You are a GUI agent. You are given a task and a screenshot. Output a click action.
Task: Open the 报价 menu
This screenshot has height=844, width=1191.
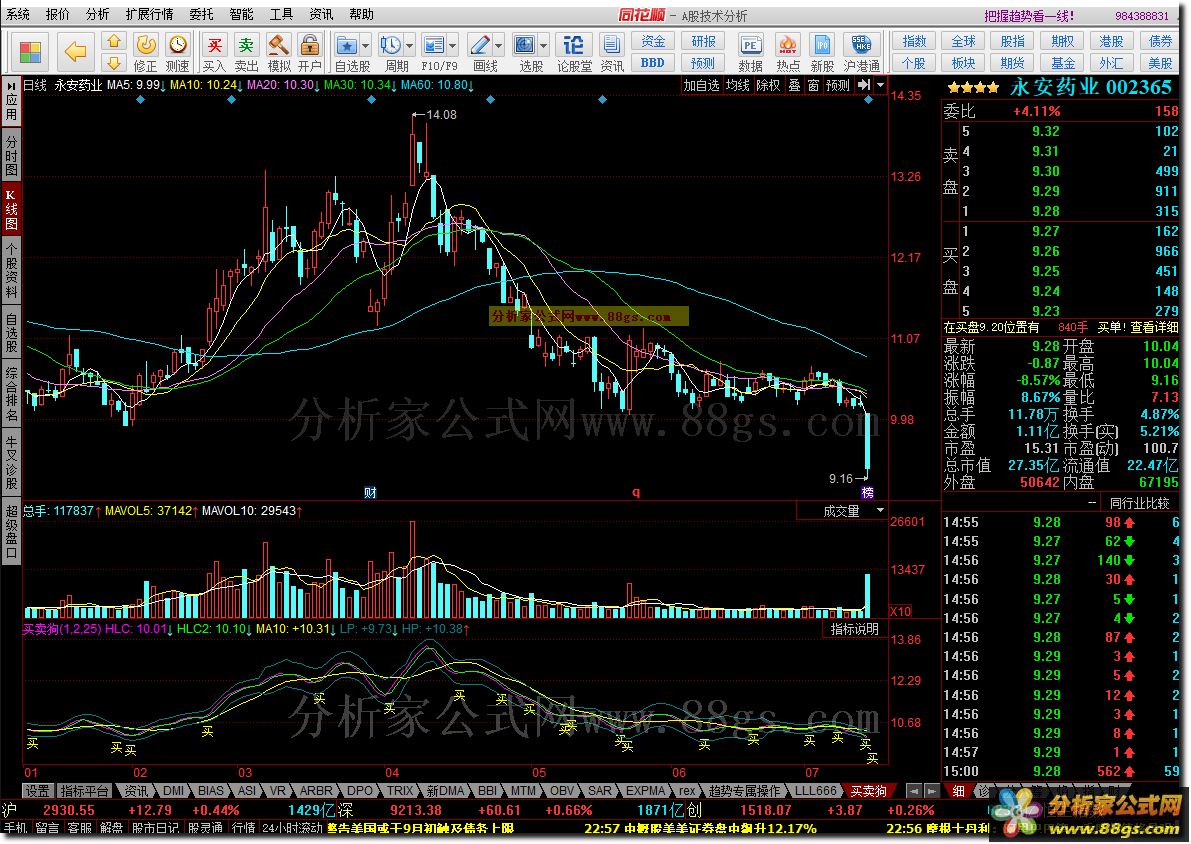[x=57, y=14]
